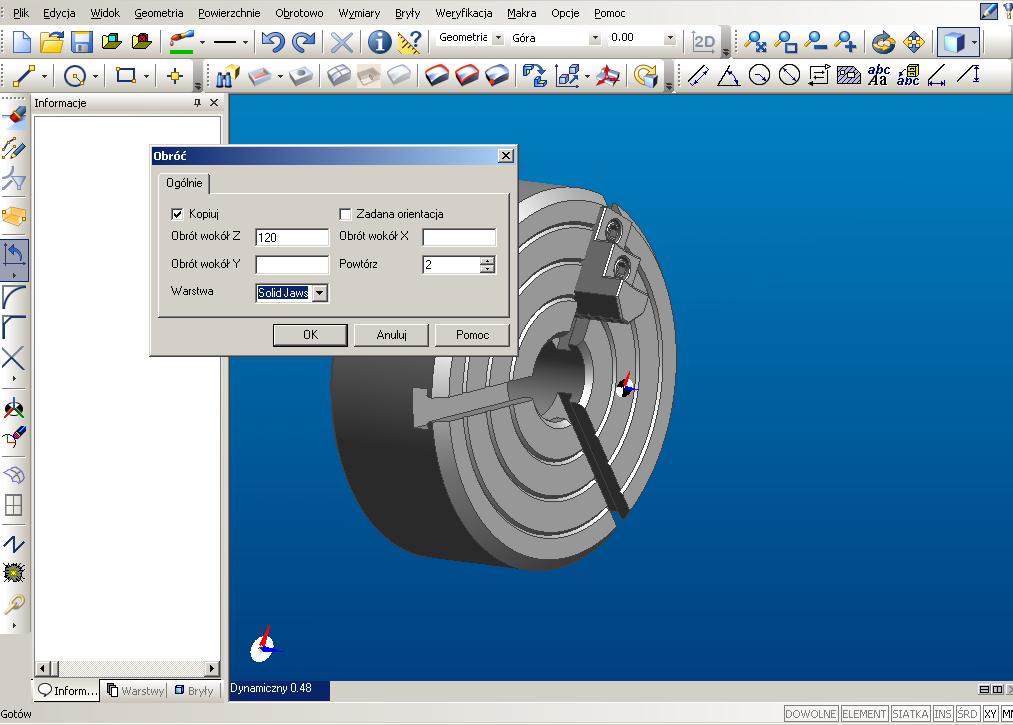1013x725 pixels.
Task: Toggle ŚRD snap in status bar
Action: [x=967, y=714]
